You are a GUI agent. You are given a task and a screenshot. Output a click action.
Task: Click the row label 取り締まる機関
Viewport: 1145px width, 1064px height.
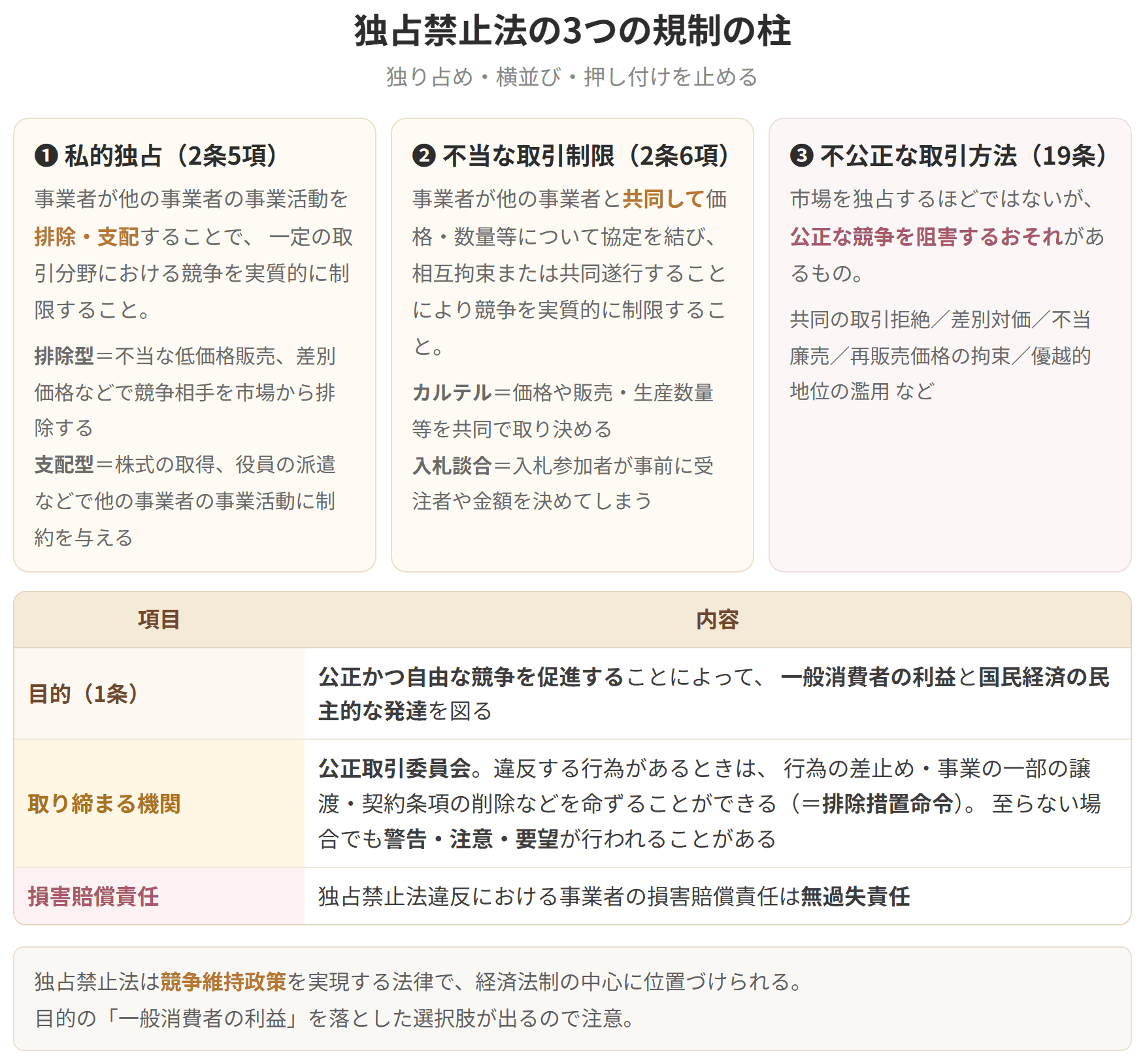104,804
